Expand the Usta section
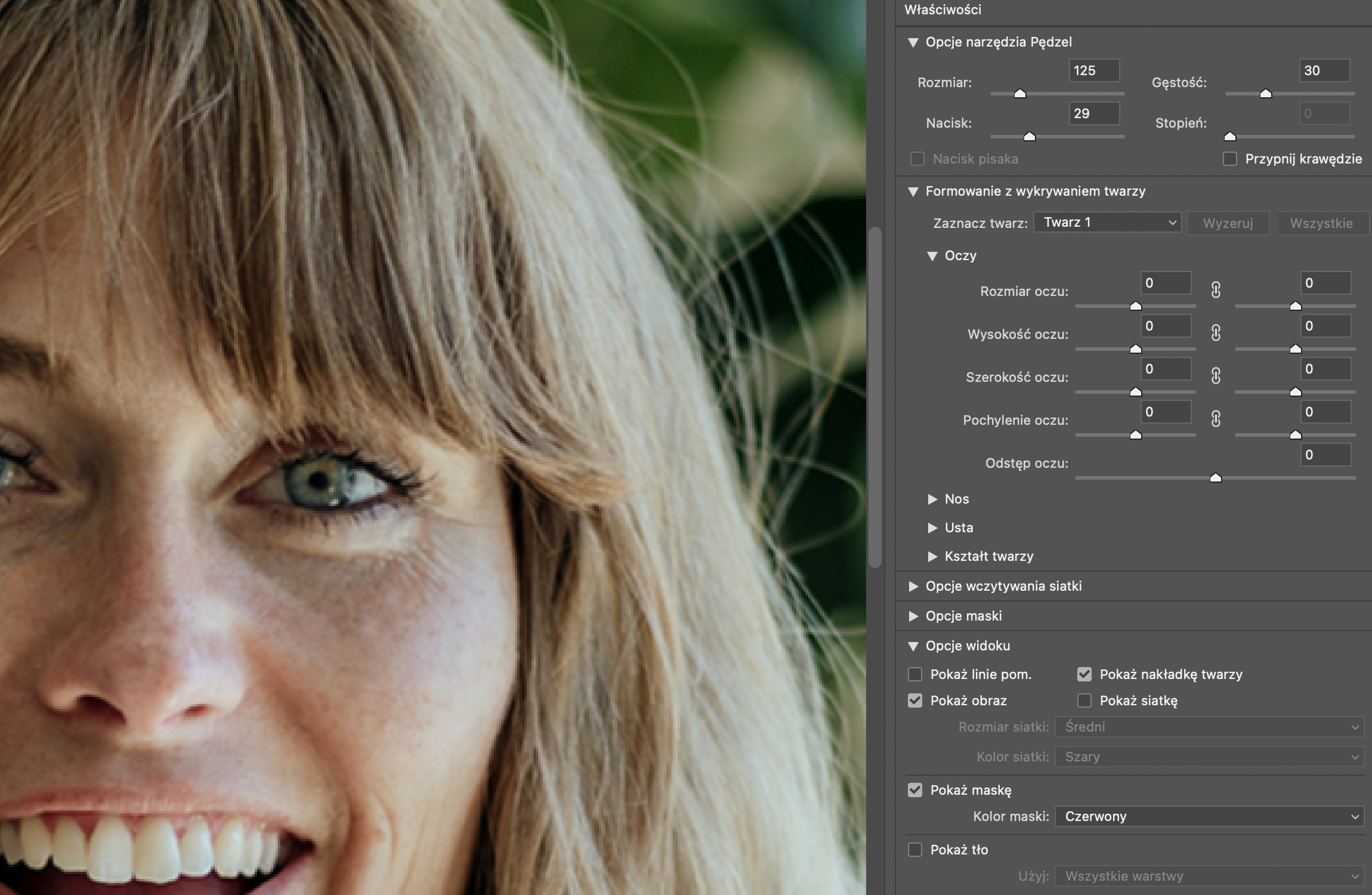1372x895 pixels. [x=932, y=528]
